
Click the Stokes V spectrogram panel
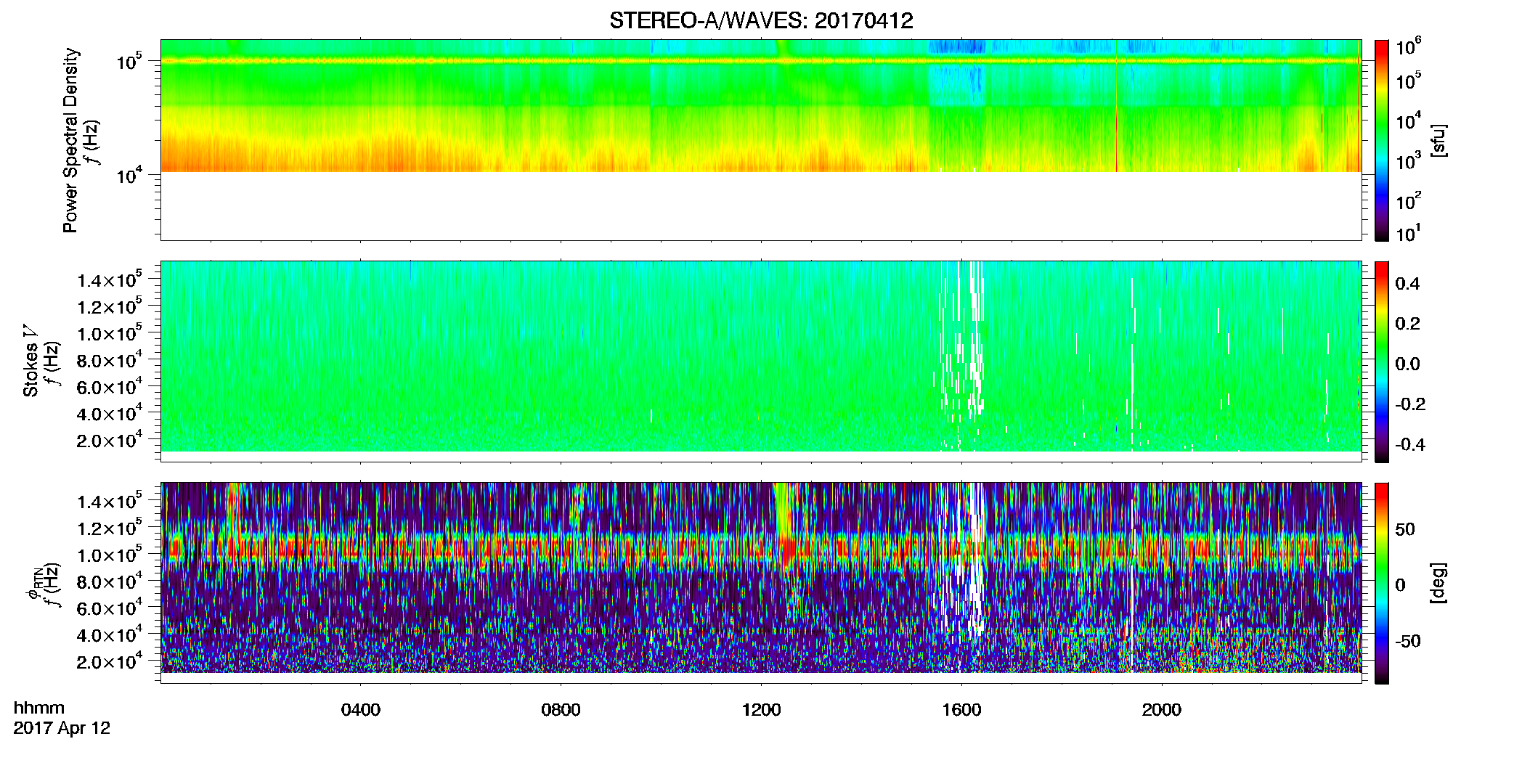point(761,362)
